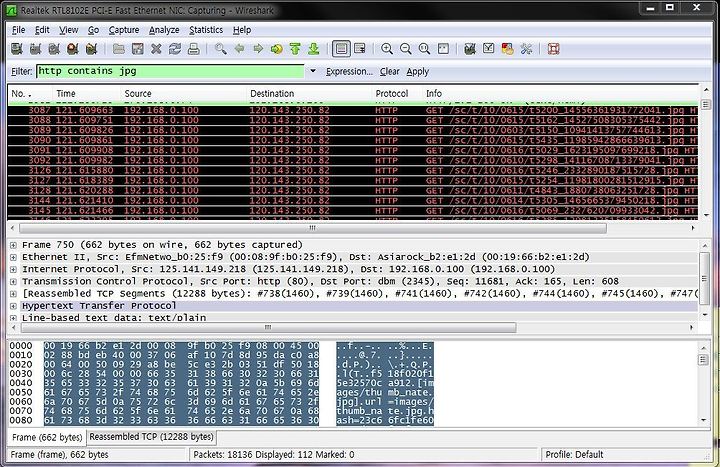The width and height of the screenshot is (720, 467).
Task: Select packet number 3126 row
Action: (353, 170)
